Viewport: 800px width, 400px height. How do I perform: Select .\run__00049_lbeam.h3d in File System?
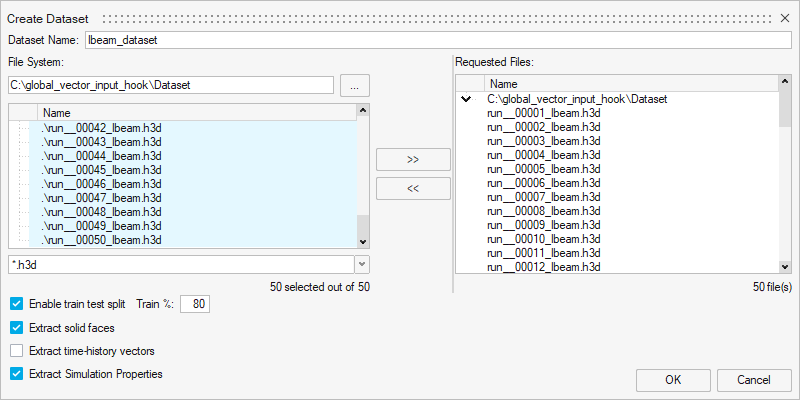pyautogui.click(x=102, y=226)
